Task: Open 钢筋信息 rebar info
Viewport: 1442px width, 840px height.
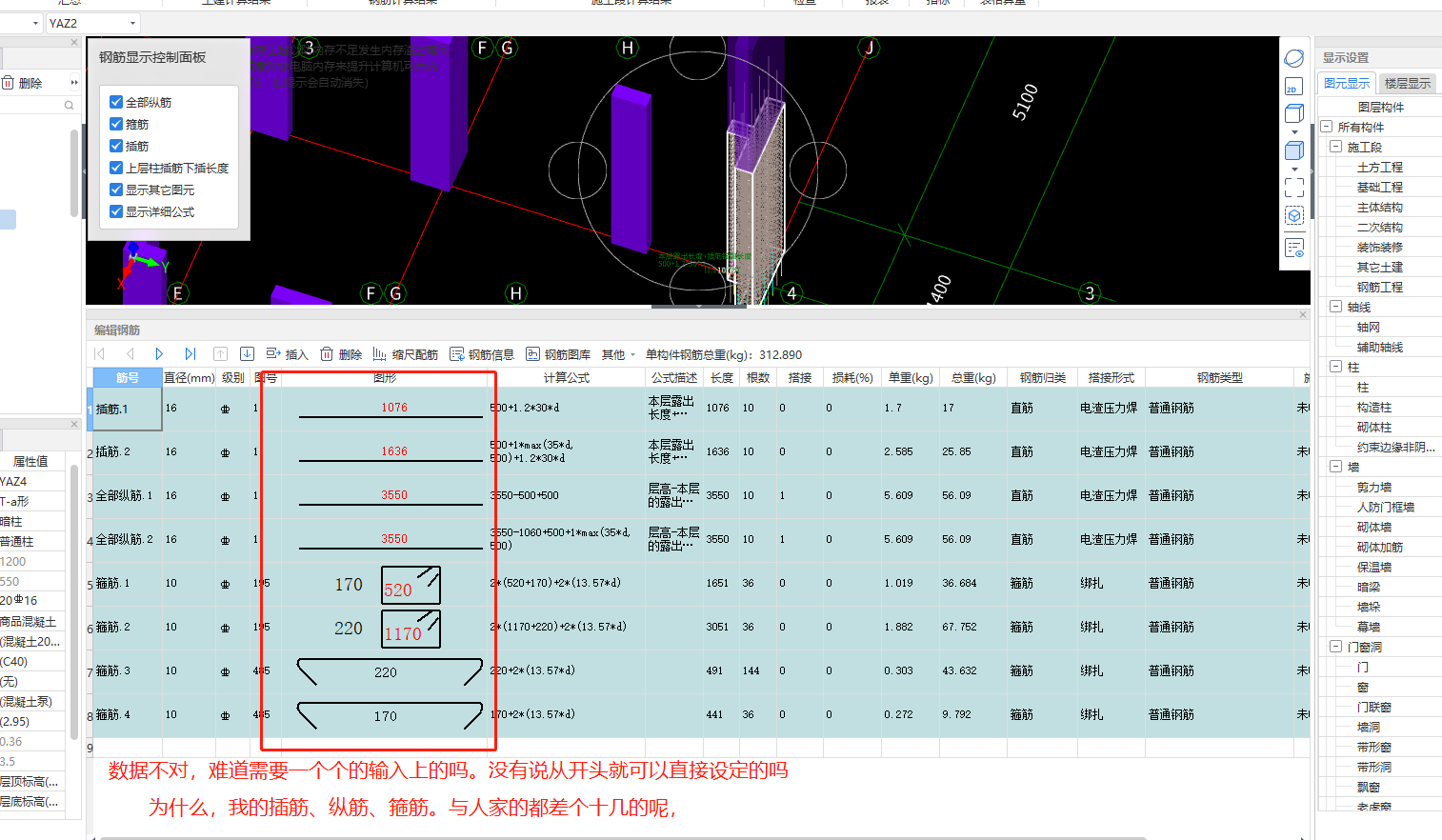Action: [482, 354]
